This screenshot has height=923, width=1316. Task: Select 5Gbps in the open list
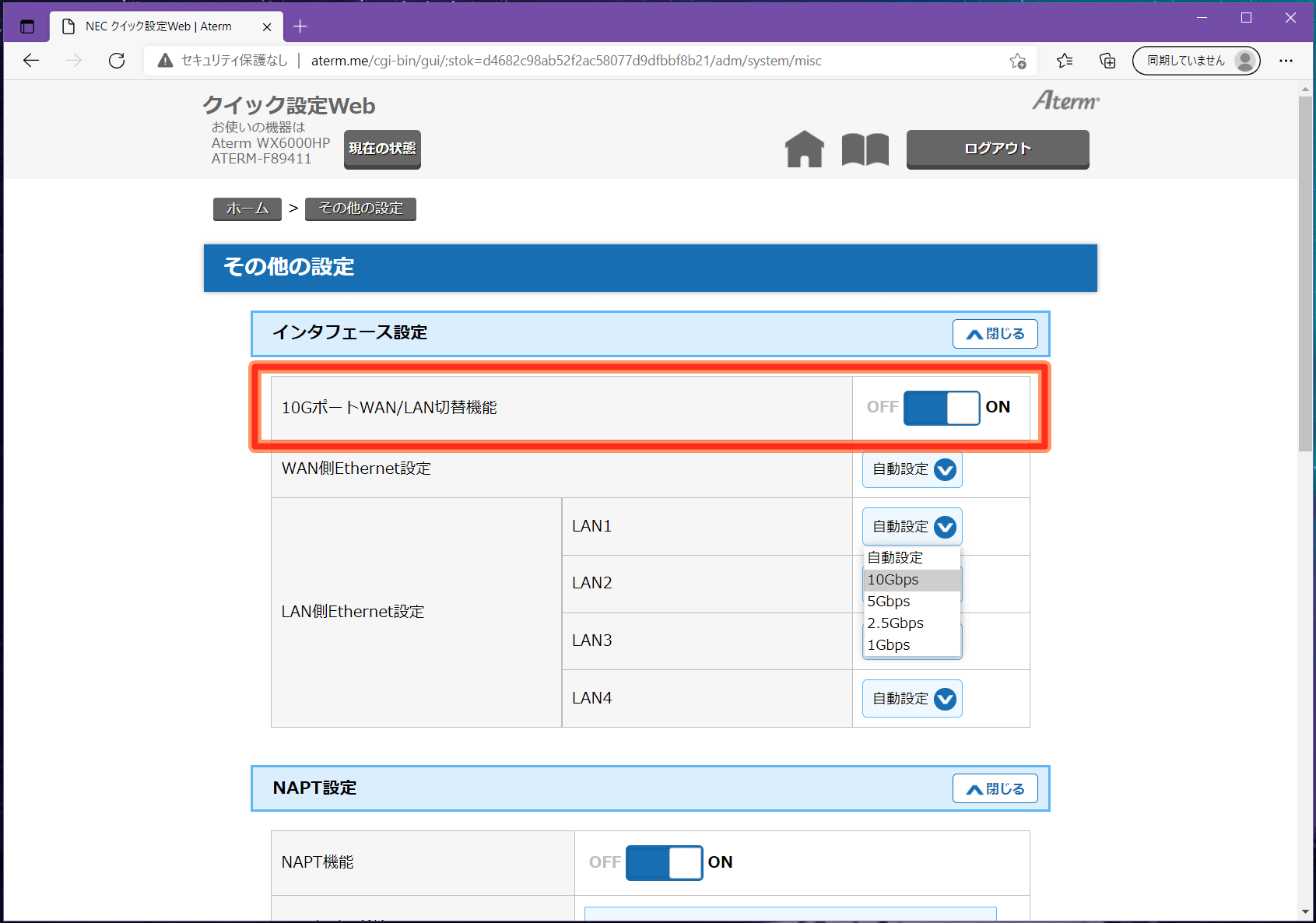(912, 602)
